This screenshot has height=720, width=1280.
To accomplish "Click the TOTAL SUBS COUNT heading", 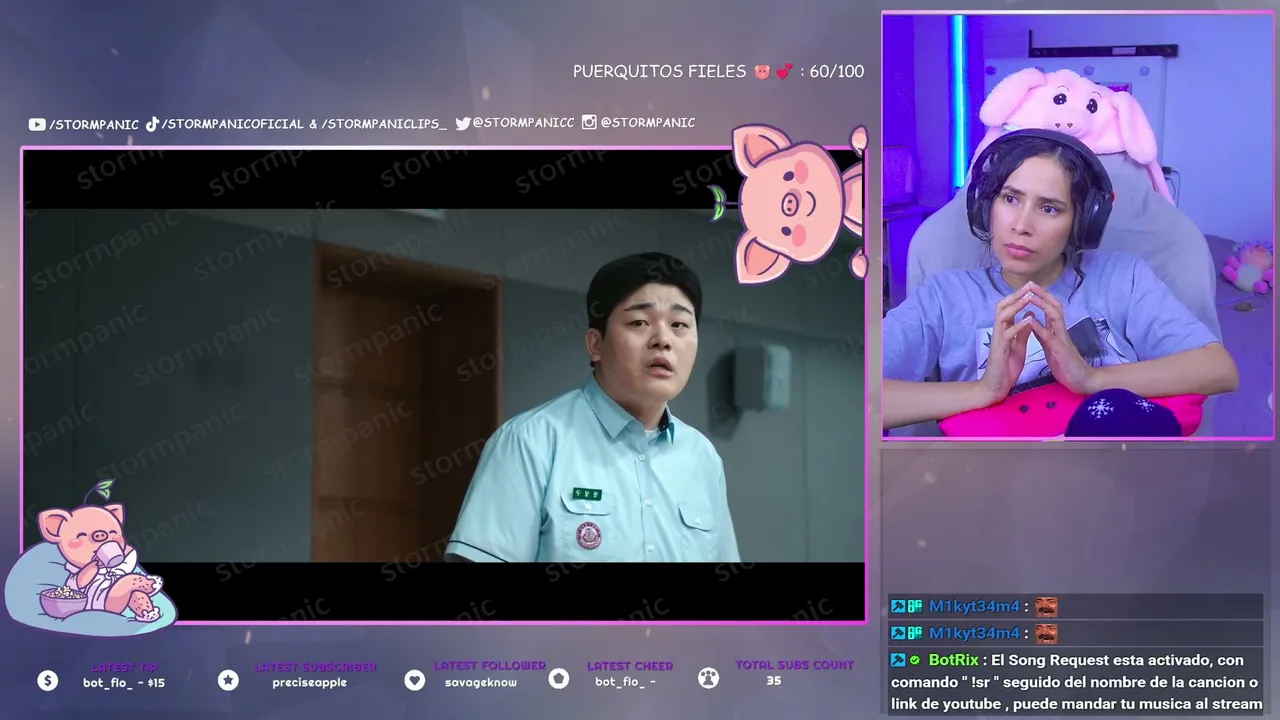I will 794,665.
